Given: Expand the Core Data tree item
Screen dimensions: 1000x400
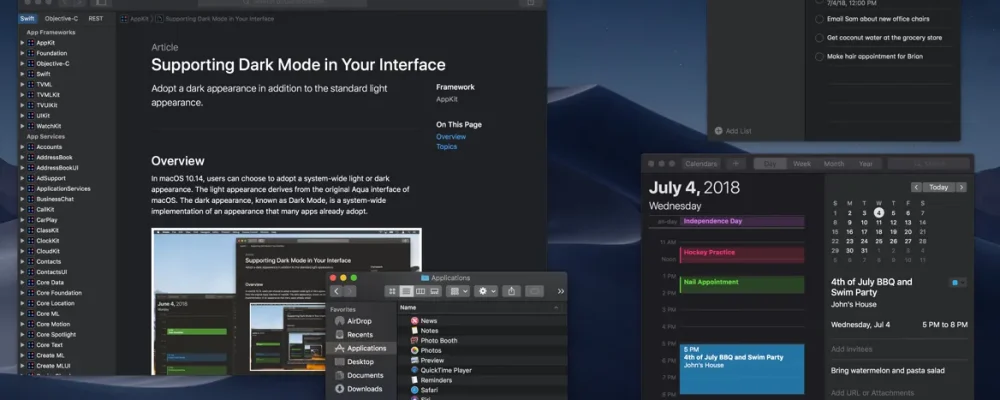Looking at the screenshot, I should 22,283.
